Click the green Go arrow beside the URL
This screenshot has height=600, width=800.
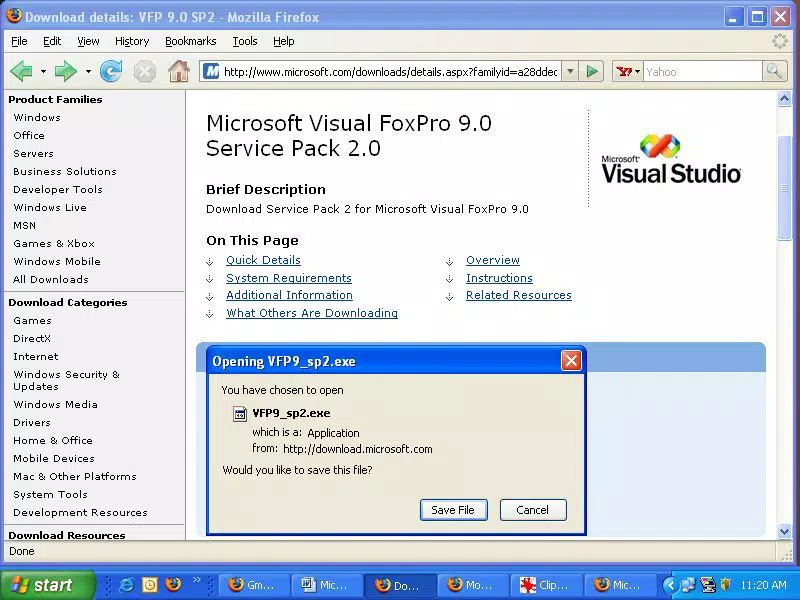[x=592, y=71]
